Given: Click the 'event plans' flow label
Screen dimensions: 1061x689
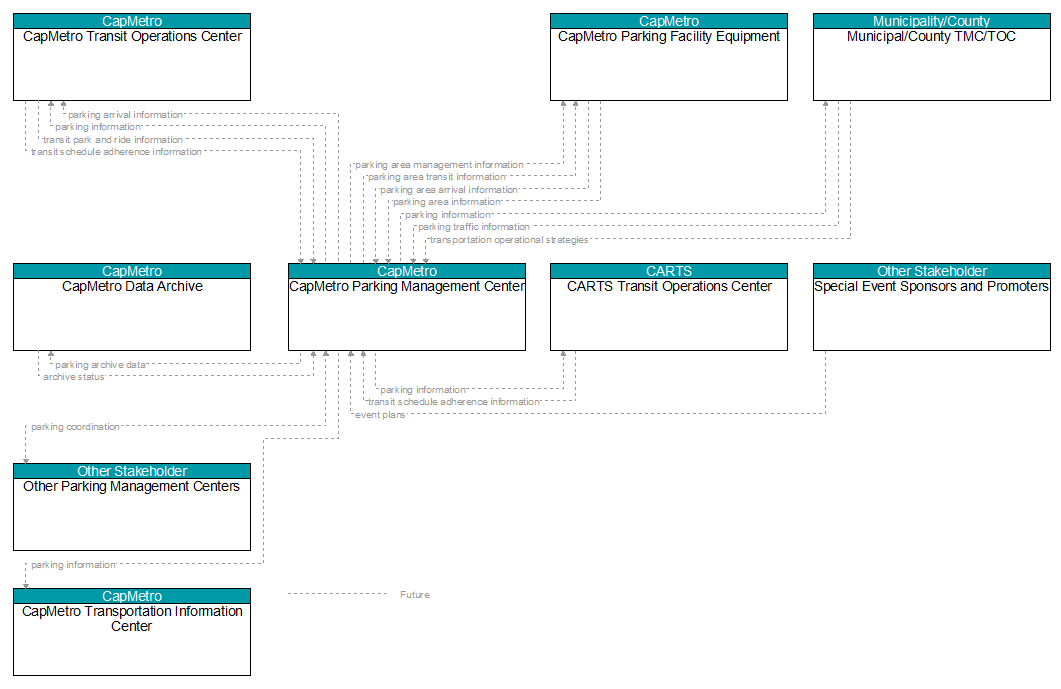Looking at the screenshot, I should [380, 415].
